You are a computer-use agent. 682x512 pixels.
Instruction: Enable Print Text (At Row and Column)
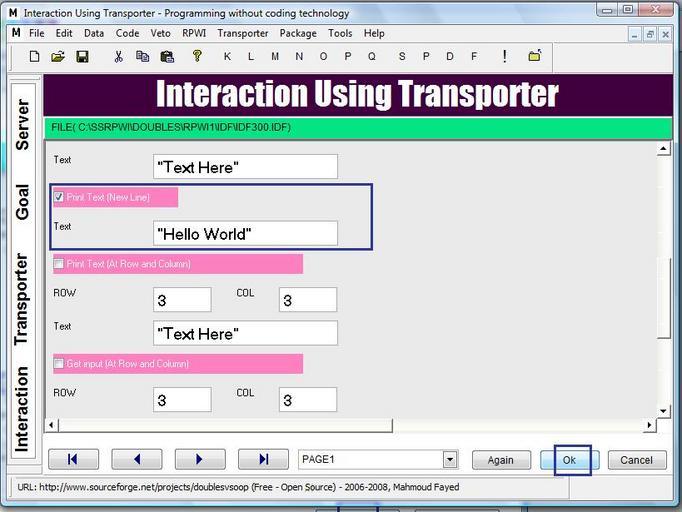click(59, 264)
